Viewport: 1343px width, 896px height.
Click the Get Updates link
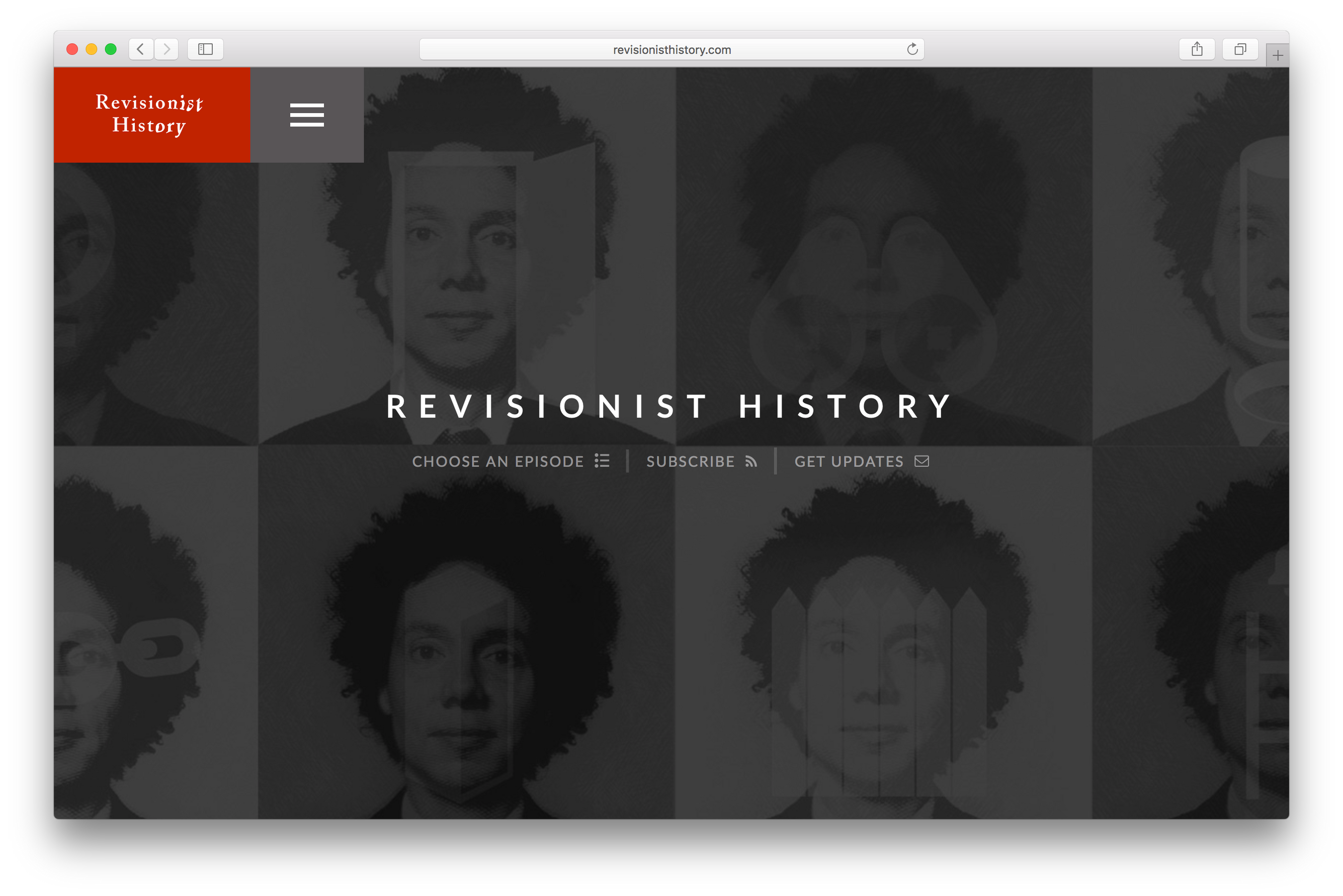click(849, 461)
